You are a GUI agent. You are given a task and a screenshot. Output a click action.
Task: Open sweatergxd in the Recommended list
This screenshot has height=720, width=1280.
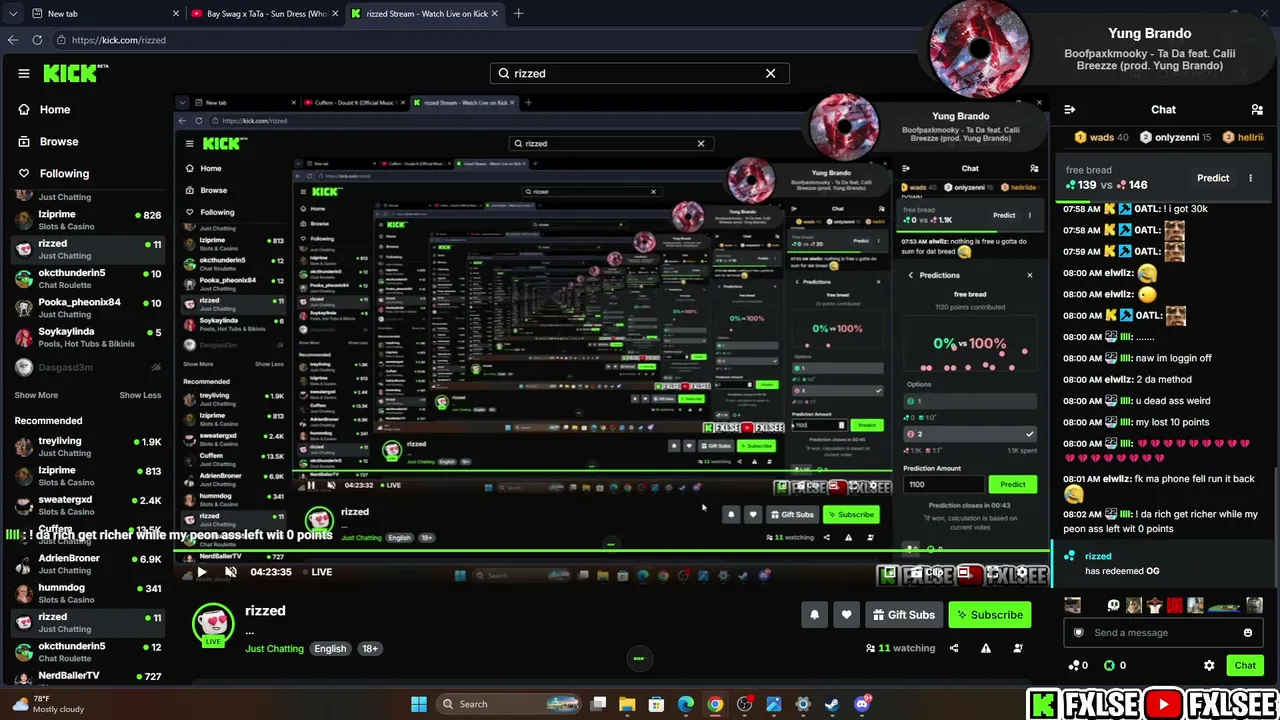(87, 505)
